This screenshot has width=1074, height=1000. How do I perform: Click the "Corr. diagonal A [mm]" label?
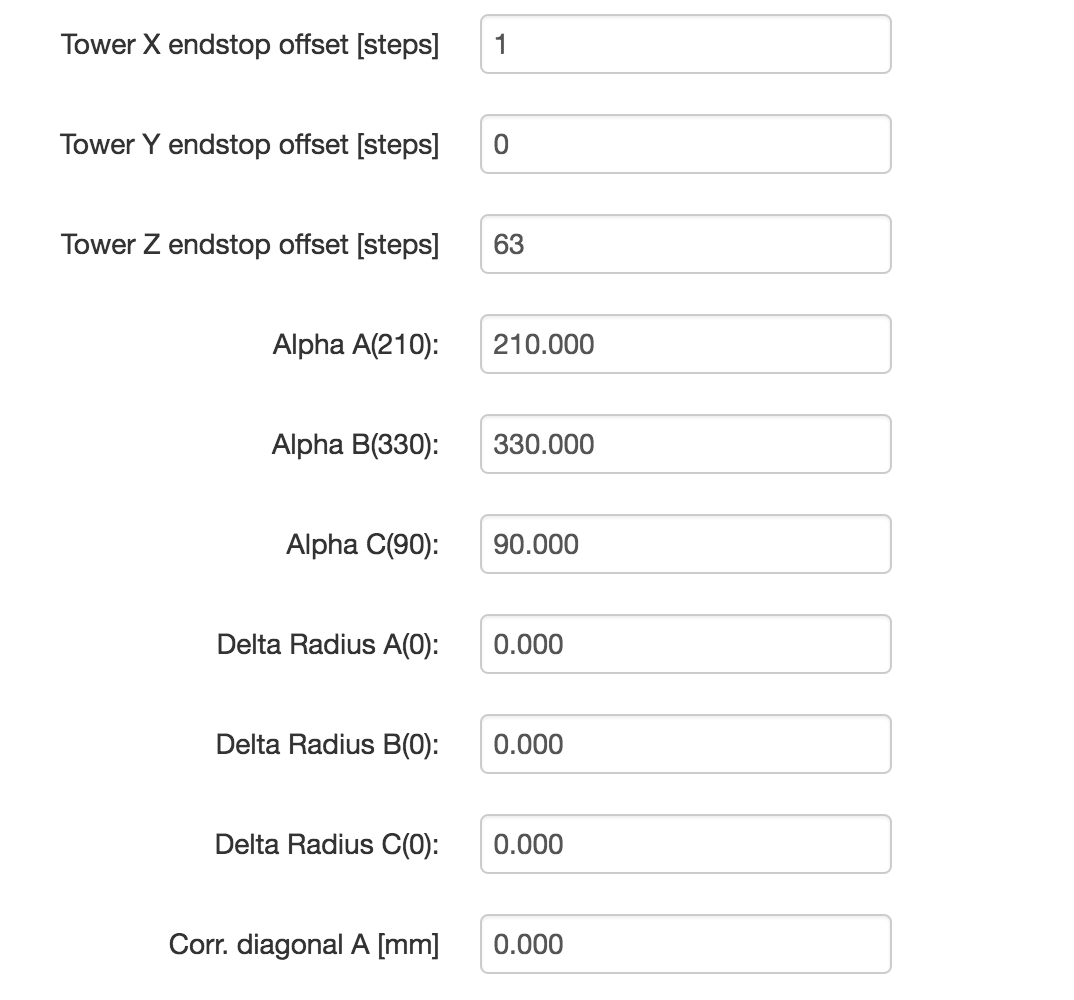click(304, 945)
